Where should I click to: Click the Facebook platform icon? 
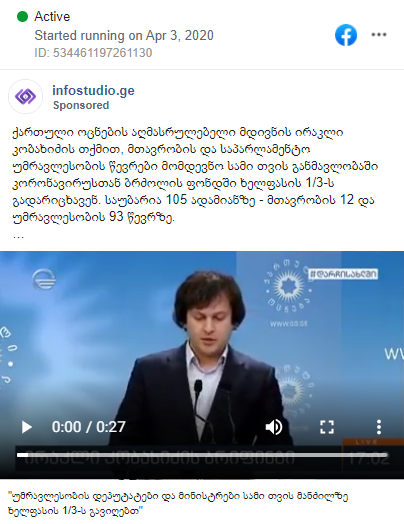346,35
